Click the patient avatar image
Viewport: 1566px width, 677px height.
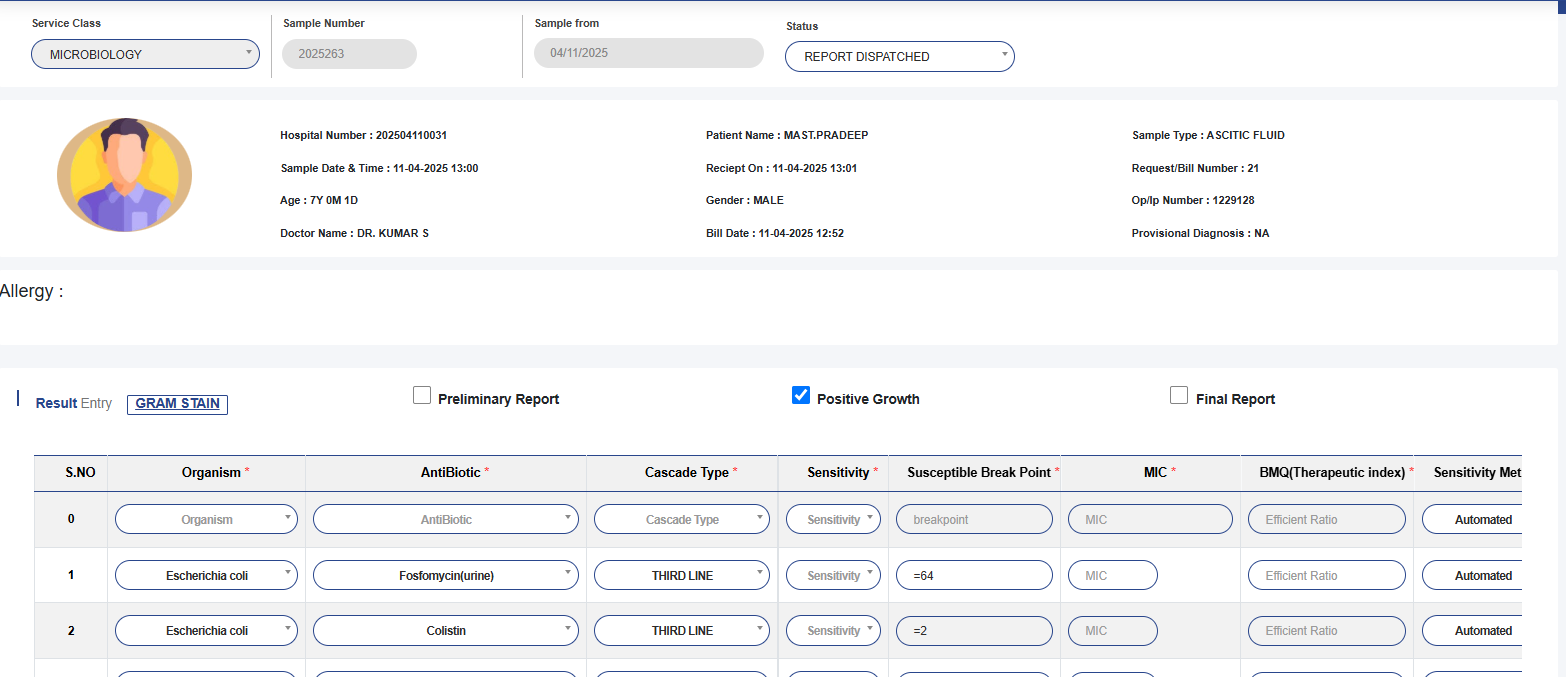point(124,176)
